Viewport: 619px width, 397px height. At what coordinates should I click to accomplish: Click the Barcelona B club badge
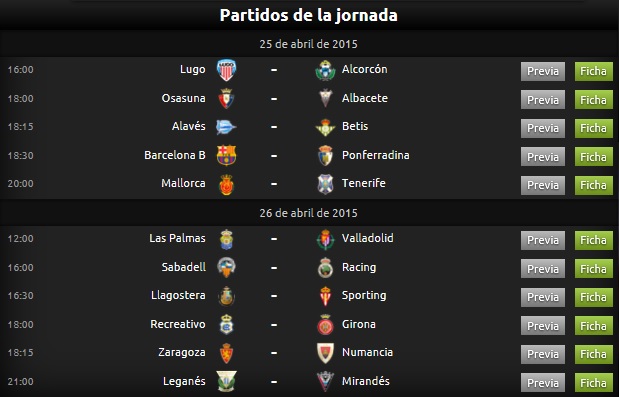pos(227,155)
